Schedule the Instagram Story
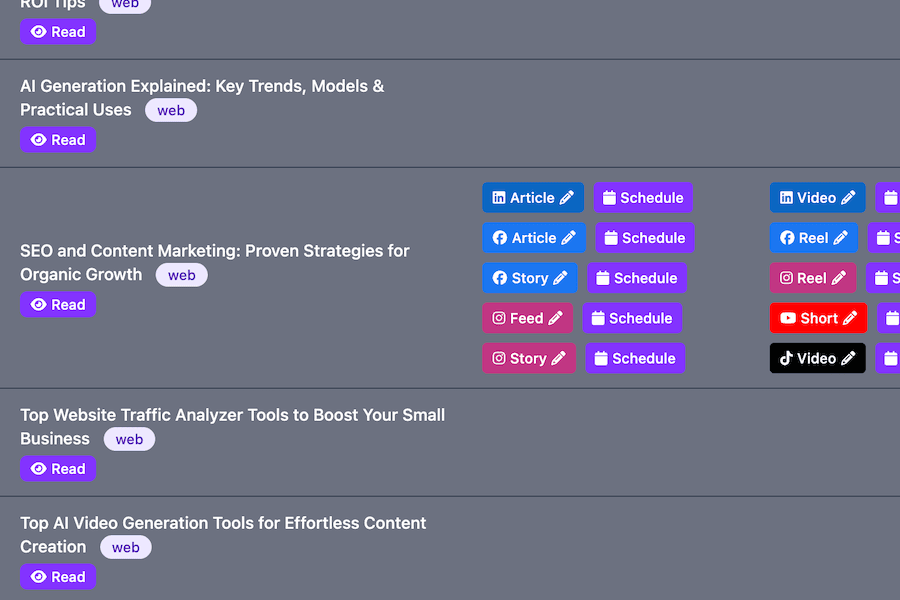900x600 pixels. (634, 358)
